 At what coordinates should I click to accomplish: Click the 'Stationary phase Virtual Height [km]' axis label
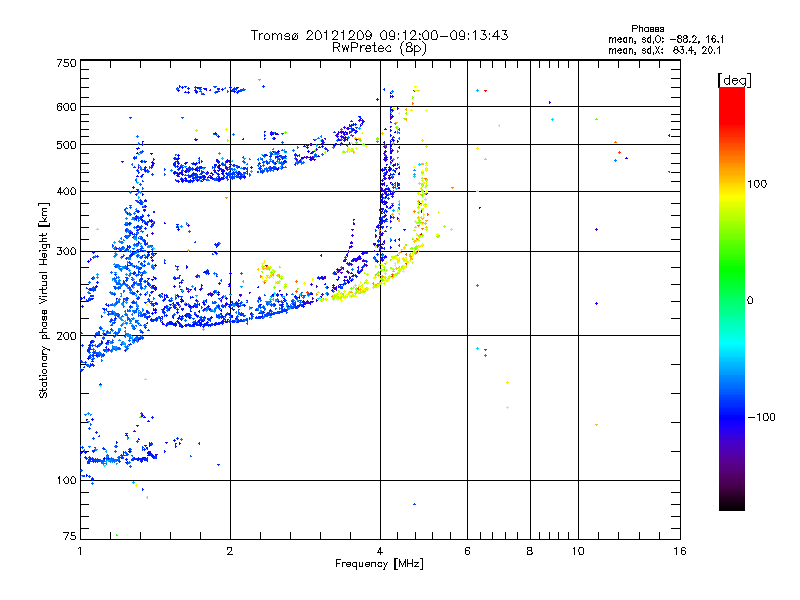pyautogui.click(x=44, y=300)
